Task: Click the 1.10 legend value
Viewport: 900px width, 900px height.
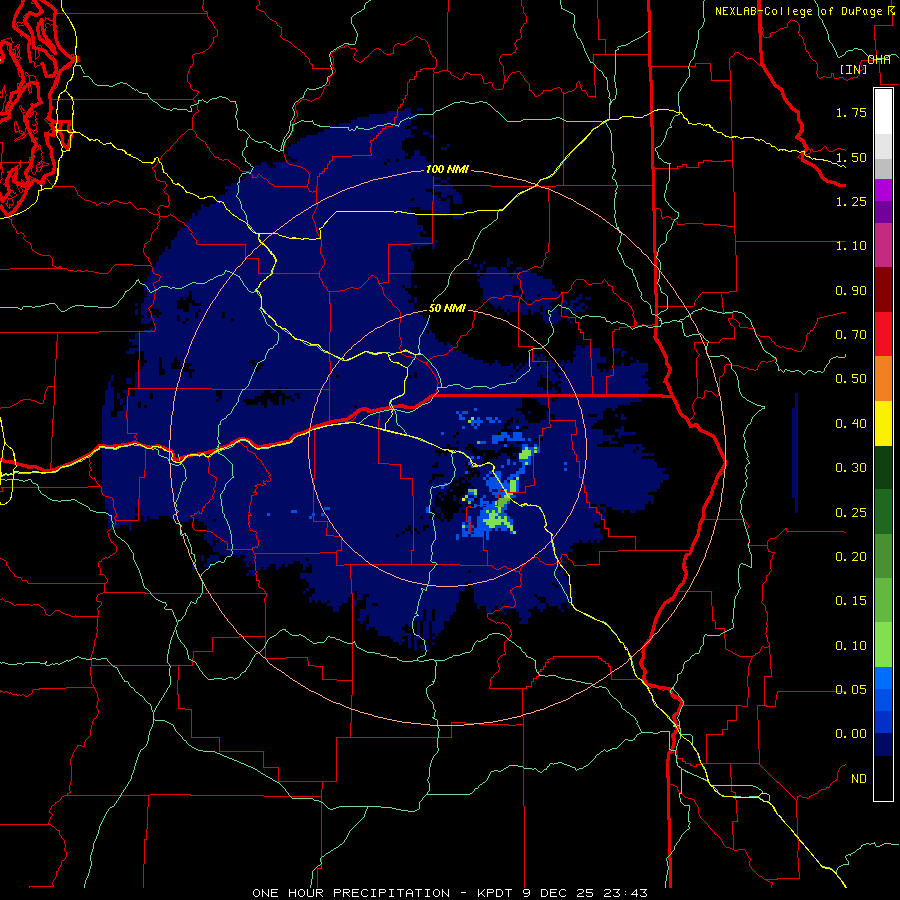Action: click(x=851, y=246)
